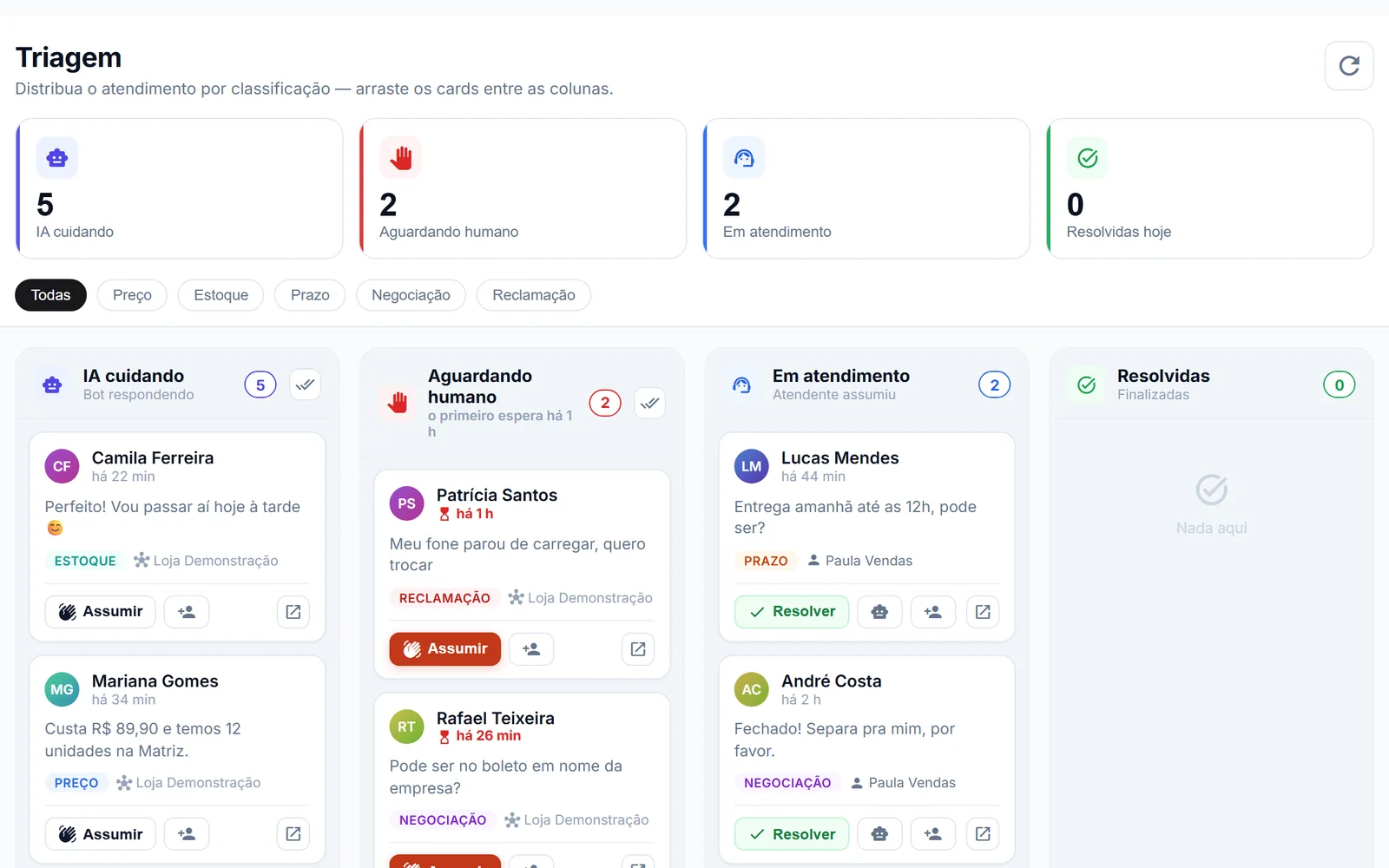Viewport: 1389px width, 868px height.
Task: Click Assumir on Mariana Gomes card
Action: [x=101, y=834]
